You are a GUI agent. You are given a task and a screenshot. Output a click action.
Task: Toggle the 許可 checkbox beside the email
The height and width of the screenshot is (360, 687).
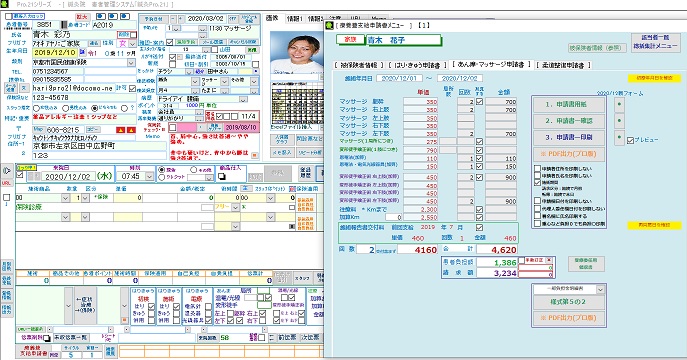coord(133,88)
